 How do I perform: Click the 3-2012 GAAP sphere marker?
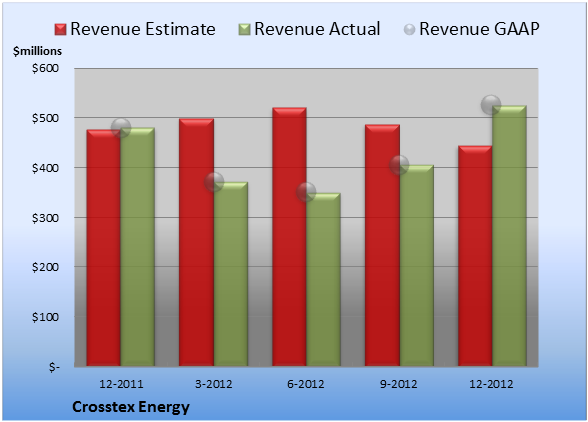tap(214, 182)
